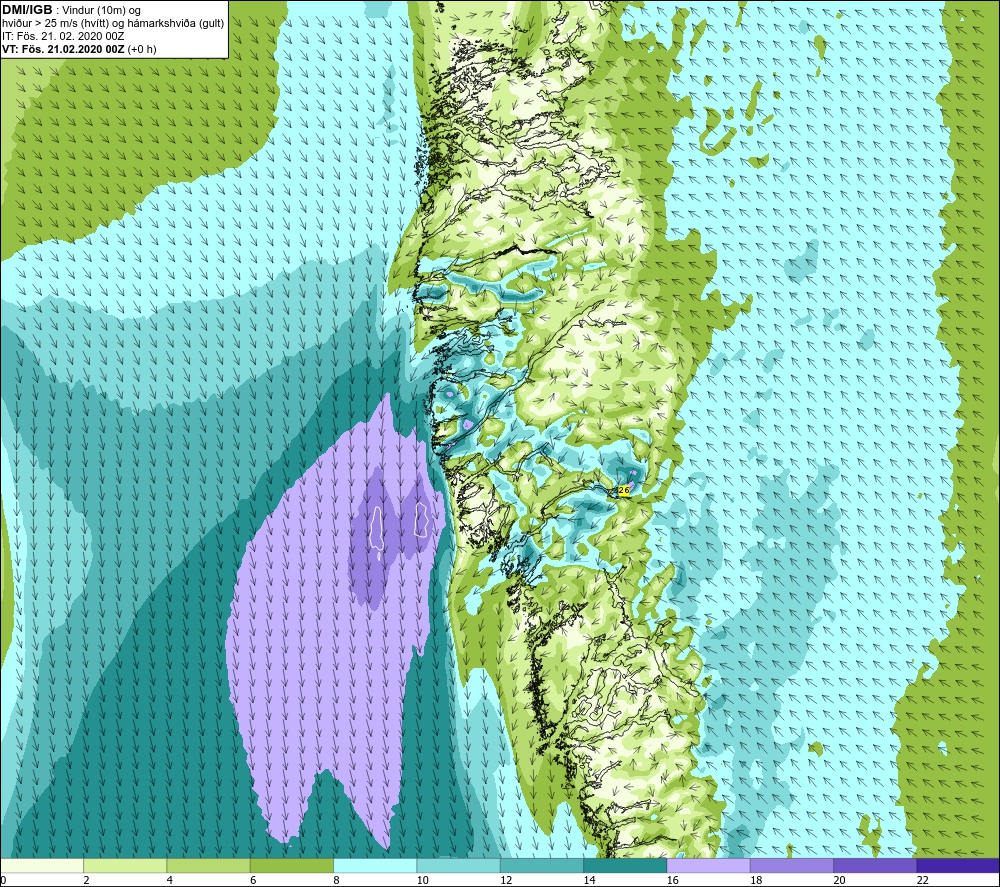Click the 20–22 m/s violet swatch
This screenshot has height=887, width=1000.
click(x=875, y=866)
